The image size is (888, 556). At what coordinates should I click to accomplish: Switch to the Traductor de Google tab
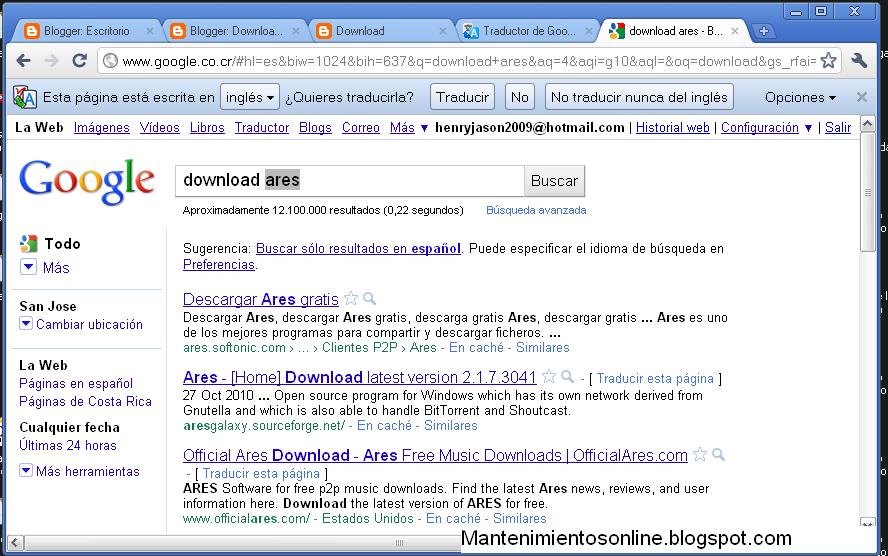pos(527,31)
